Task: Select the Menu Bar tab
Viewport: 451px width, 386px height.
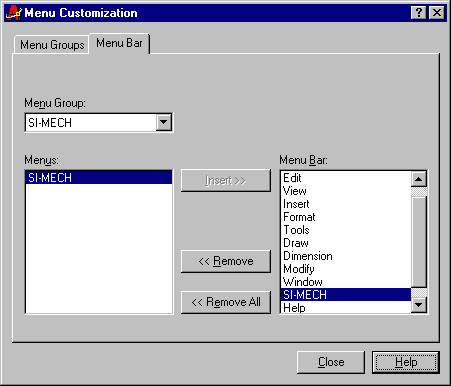Action: (119, 43)
